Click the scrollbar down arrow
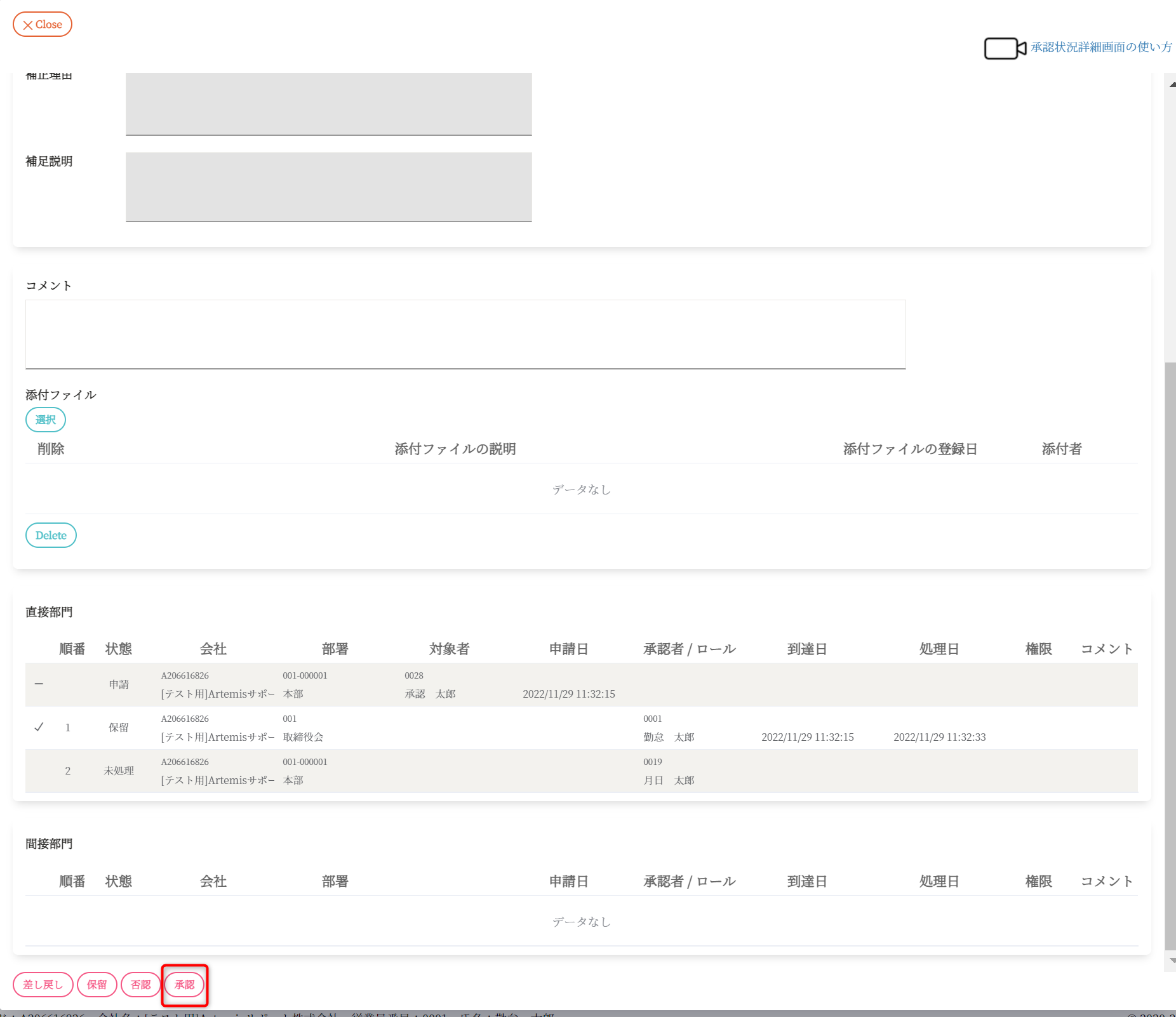 tap(1172, 960)
